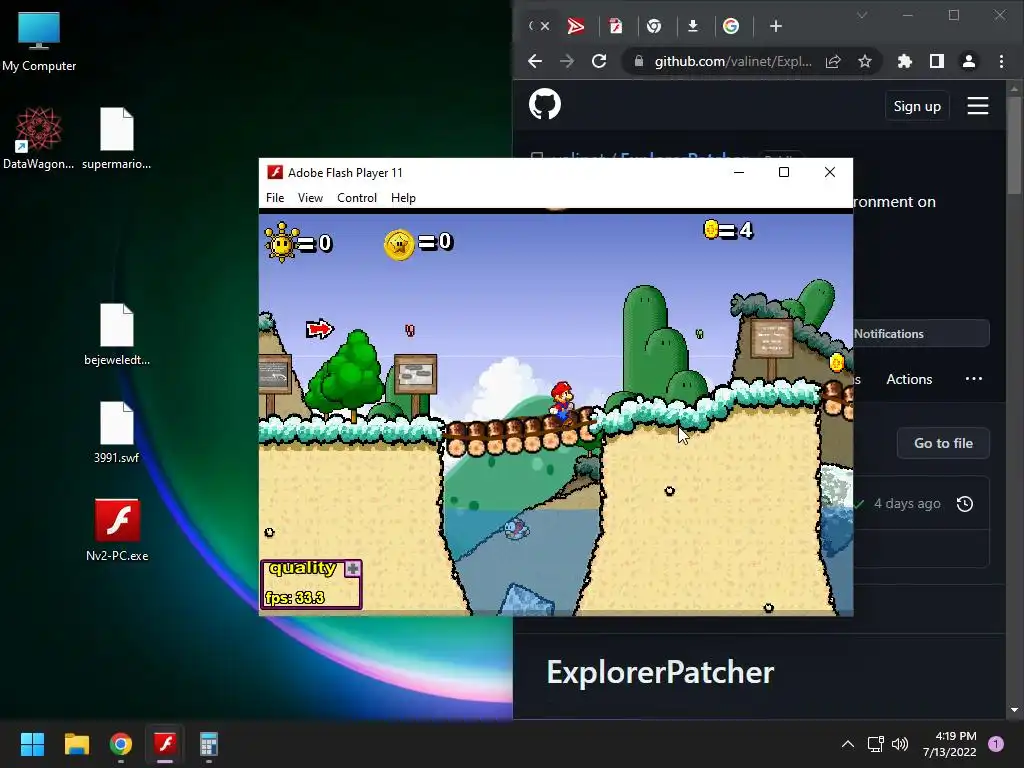Open the Help menu in Flash Player
The width and height of the screenshot is (1024, 768).
coord(403,198)
